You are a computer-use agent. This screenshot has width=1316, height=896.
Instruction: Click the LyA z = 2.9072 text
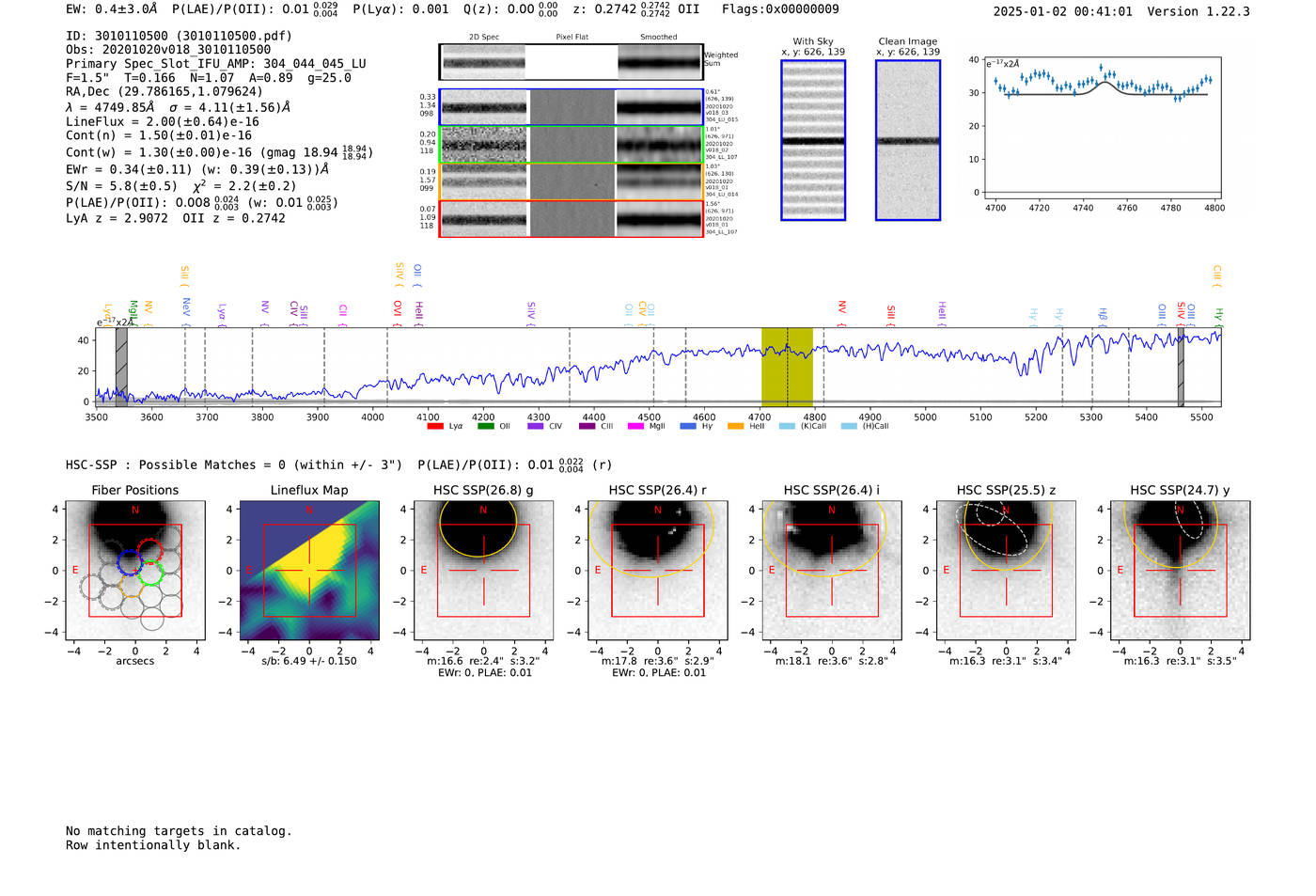[x=117, y=218]
